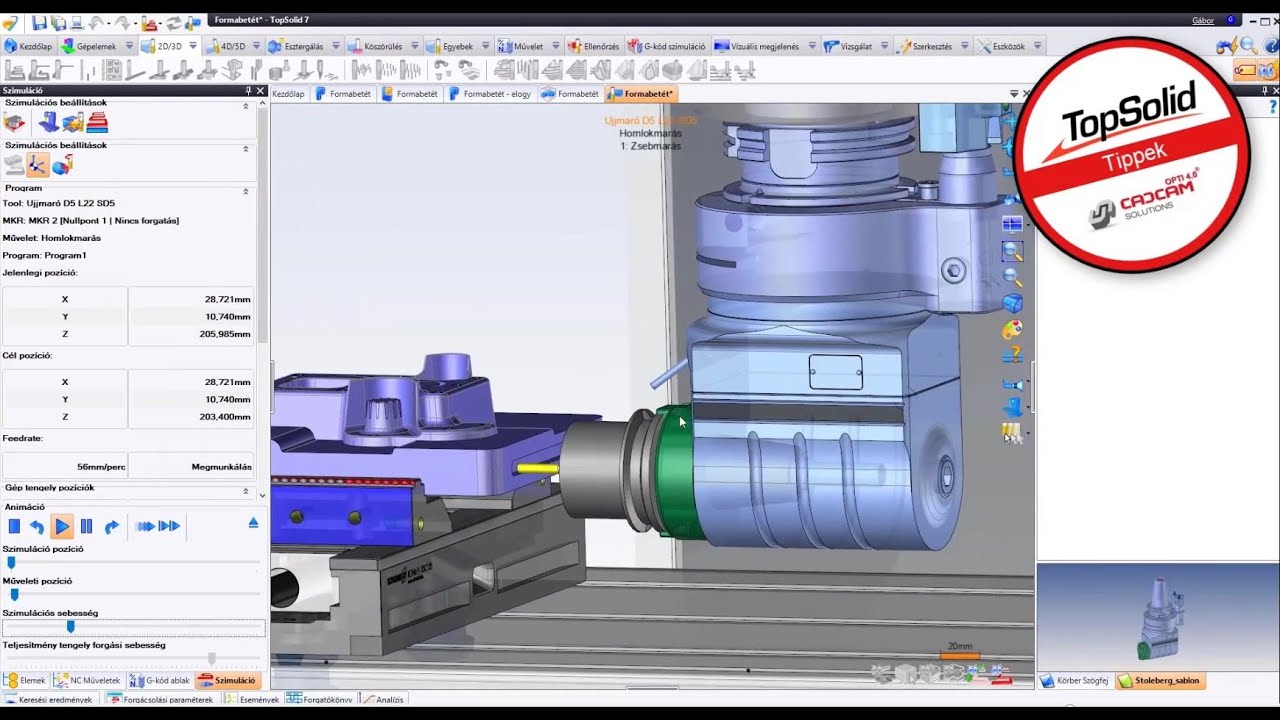Select the Stoleberg_sablon tab at bottom right
This screenshot has width=1280, height=720.
coord(1160,681)
